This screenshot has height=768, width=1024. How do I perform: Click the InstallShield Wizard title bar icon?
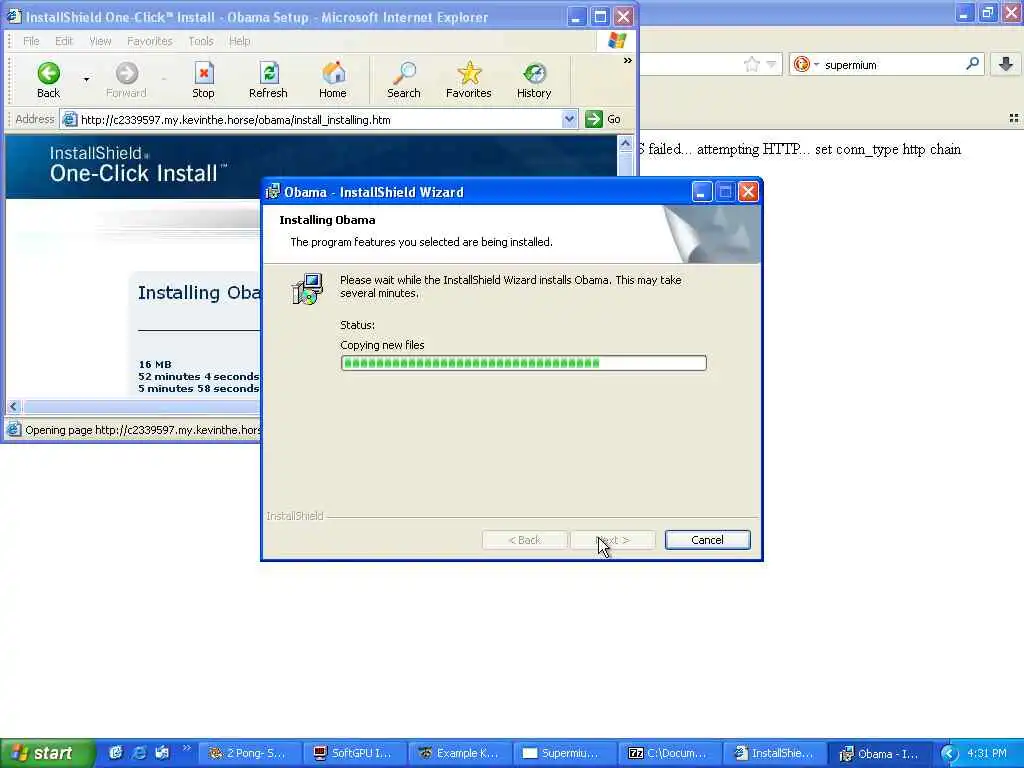272,191
